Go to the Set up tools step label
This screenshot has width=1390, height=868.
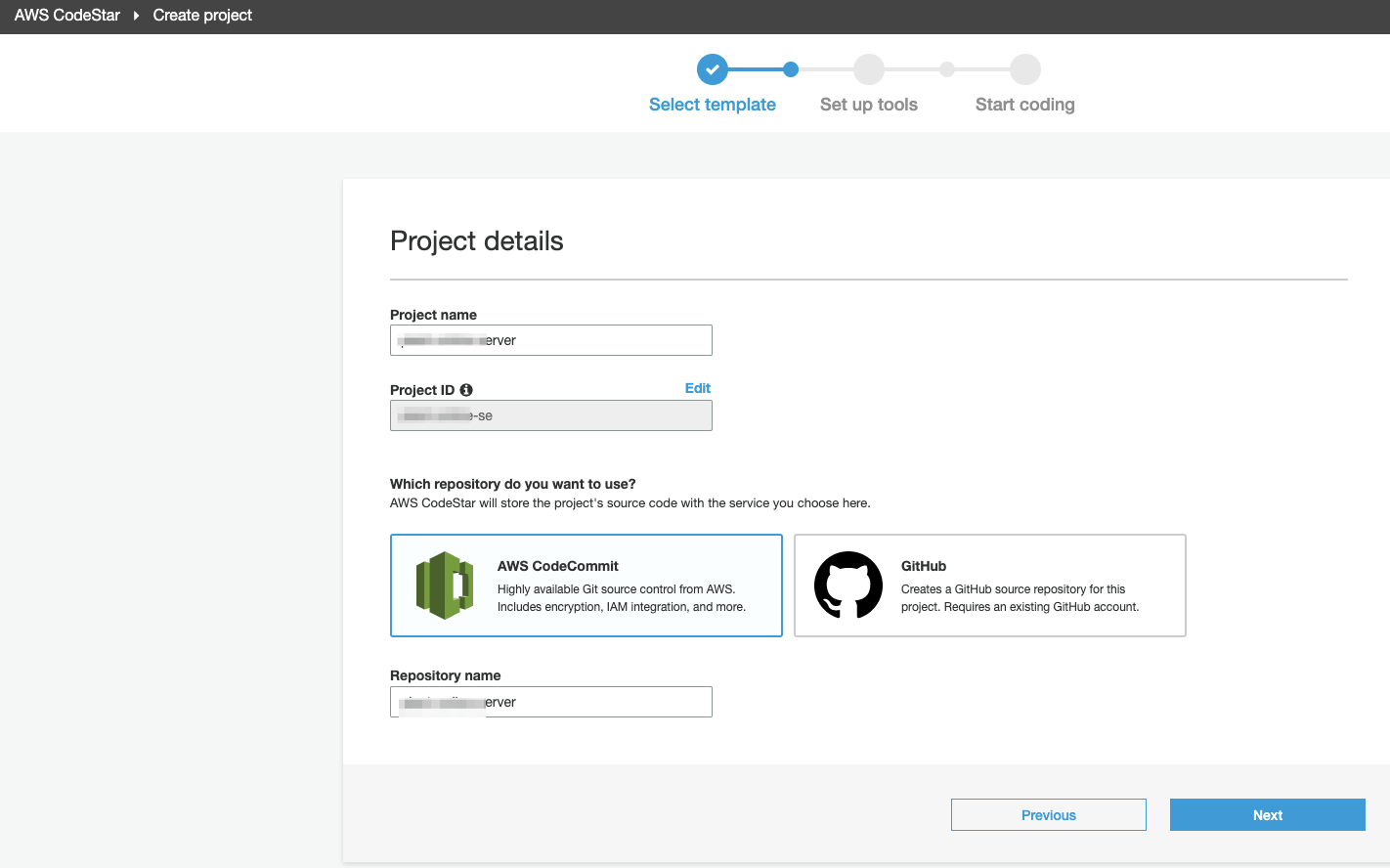(869, 105)
